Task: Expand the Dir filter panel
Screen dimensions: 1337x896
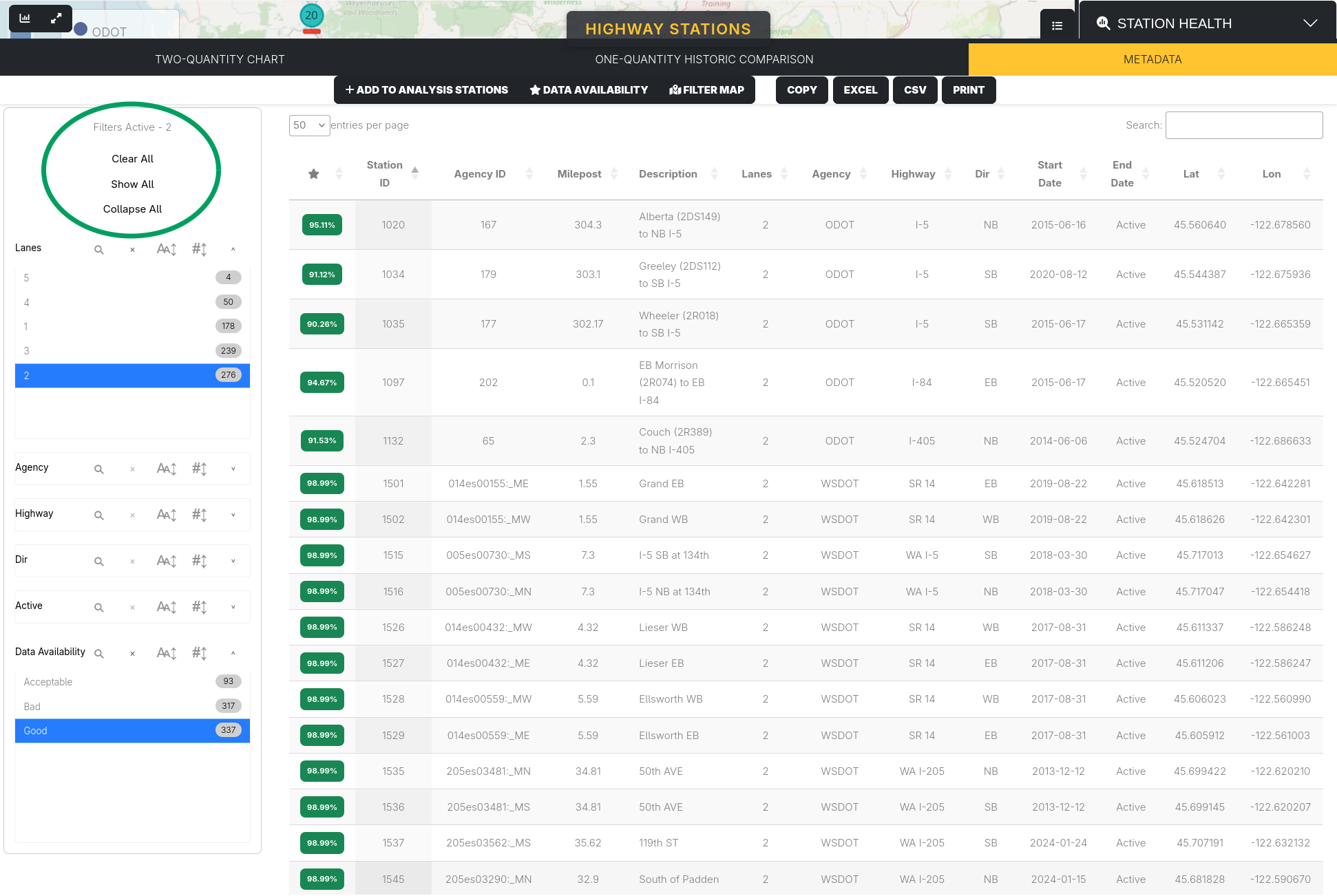Action: click(233, 561)
